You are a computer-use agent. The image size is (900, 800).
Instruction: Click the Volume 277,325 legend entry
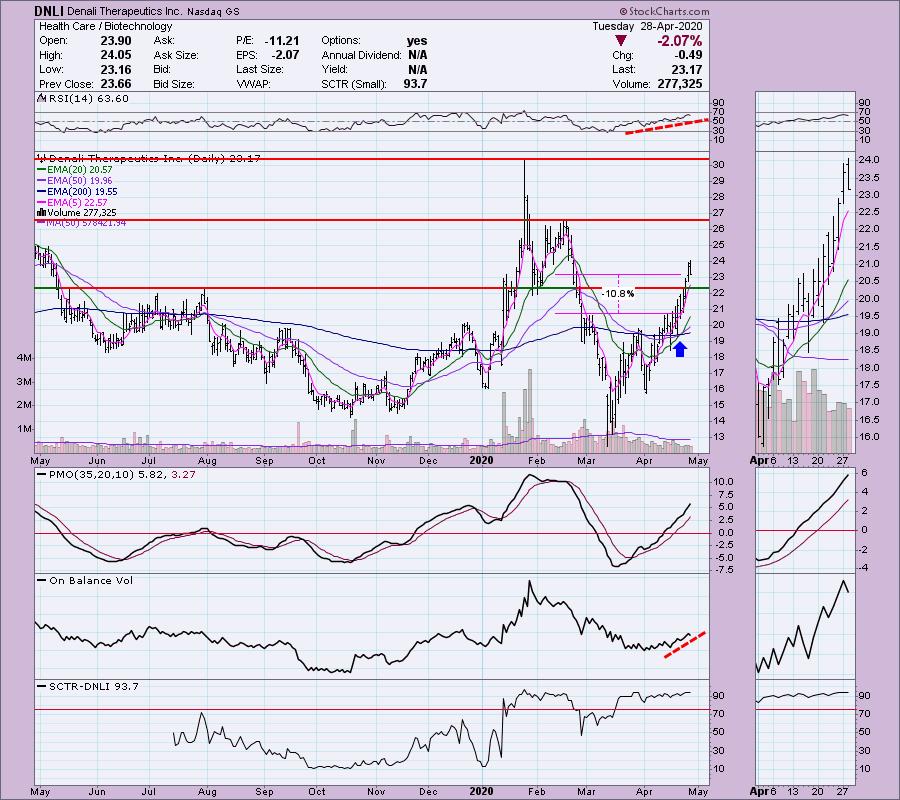(x=77, y=212)
